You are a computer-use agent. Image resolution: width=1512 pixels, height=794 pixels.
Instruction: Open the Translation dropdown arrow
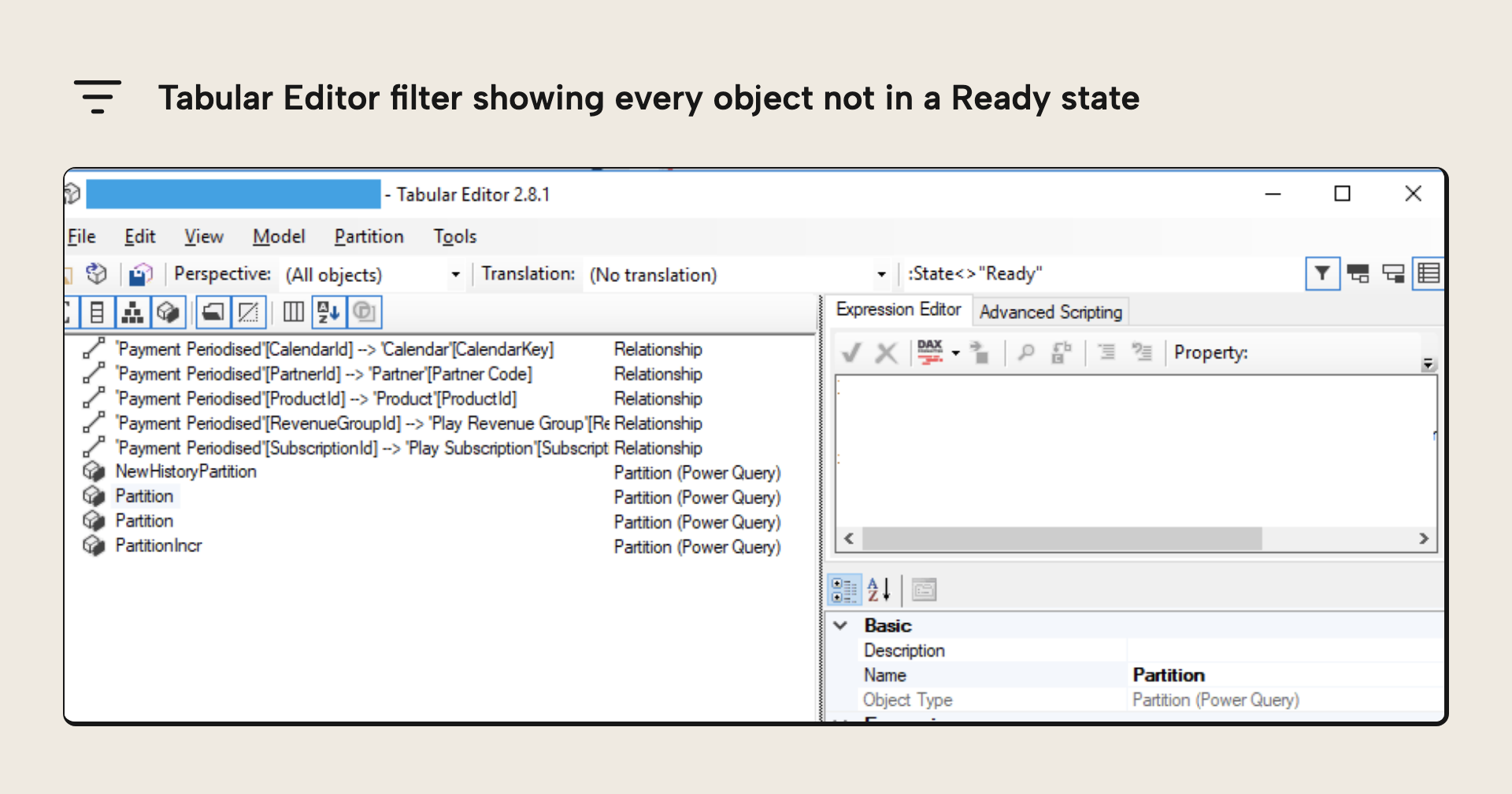(881, 274)
